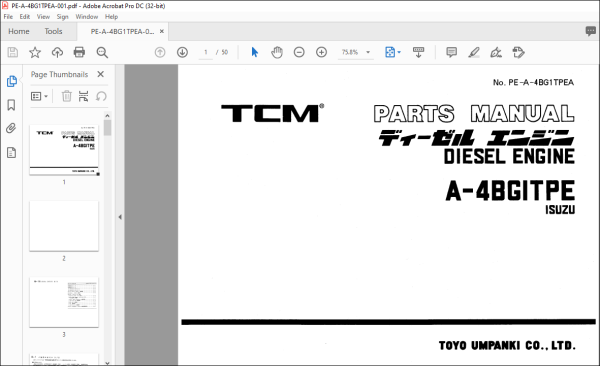Select the Hand pan tool
This screenshot has width=600, height=366.
click(x=277, y=52)
